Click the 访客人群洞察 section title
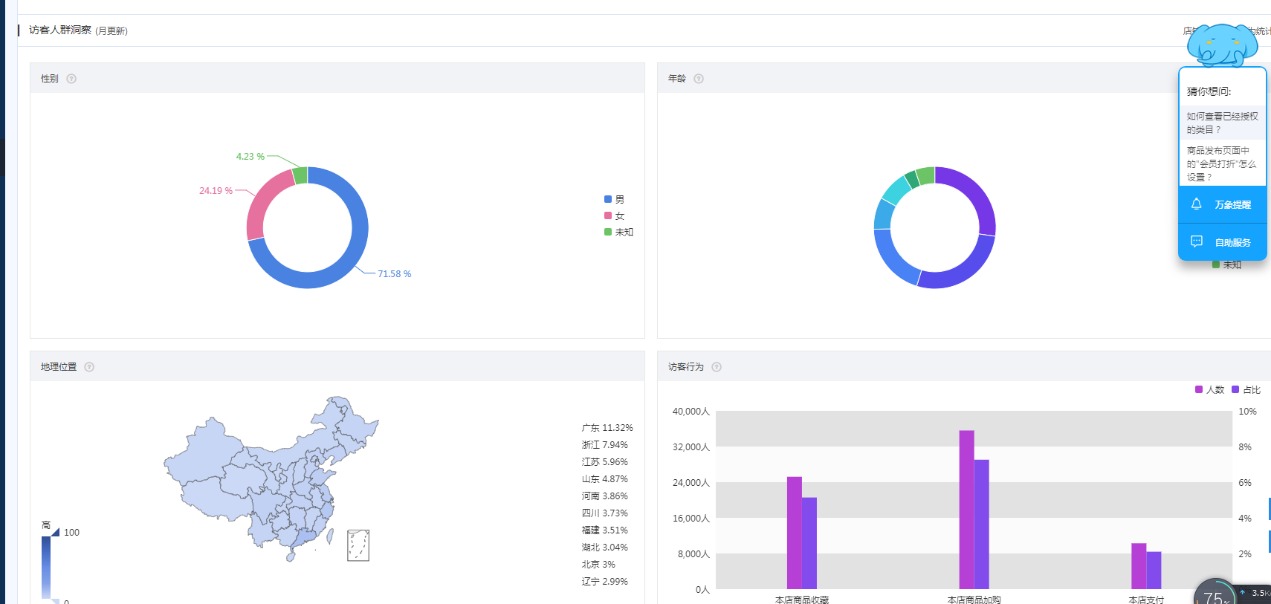The image size is (1271, 604). click(x=60, y=31)
